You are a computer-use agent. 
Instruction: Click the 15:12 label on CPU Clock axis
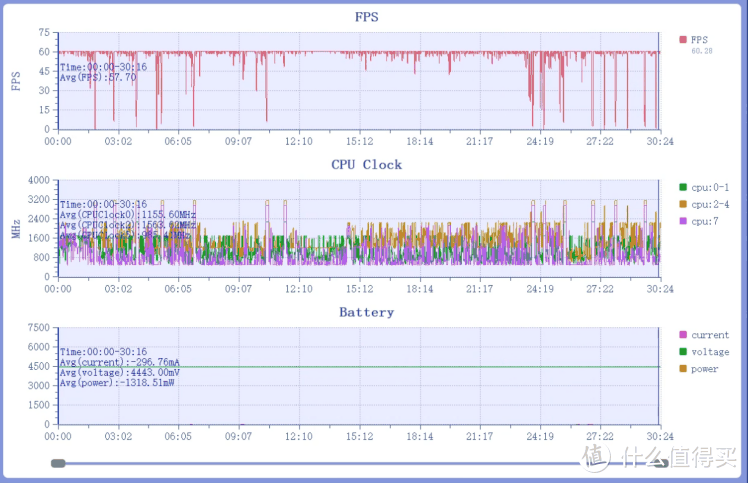tap(359, 289)
